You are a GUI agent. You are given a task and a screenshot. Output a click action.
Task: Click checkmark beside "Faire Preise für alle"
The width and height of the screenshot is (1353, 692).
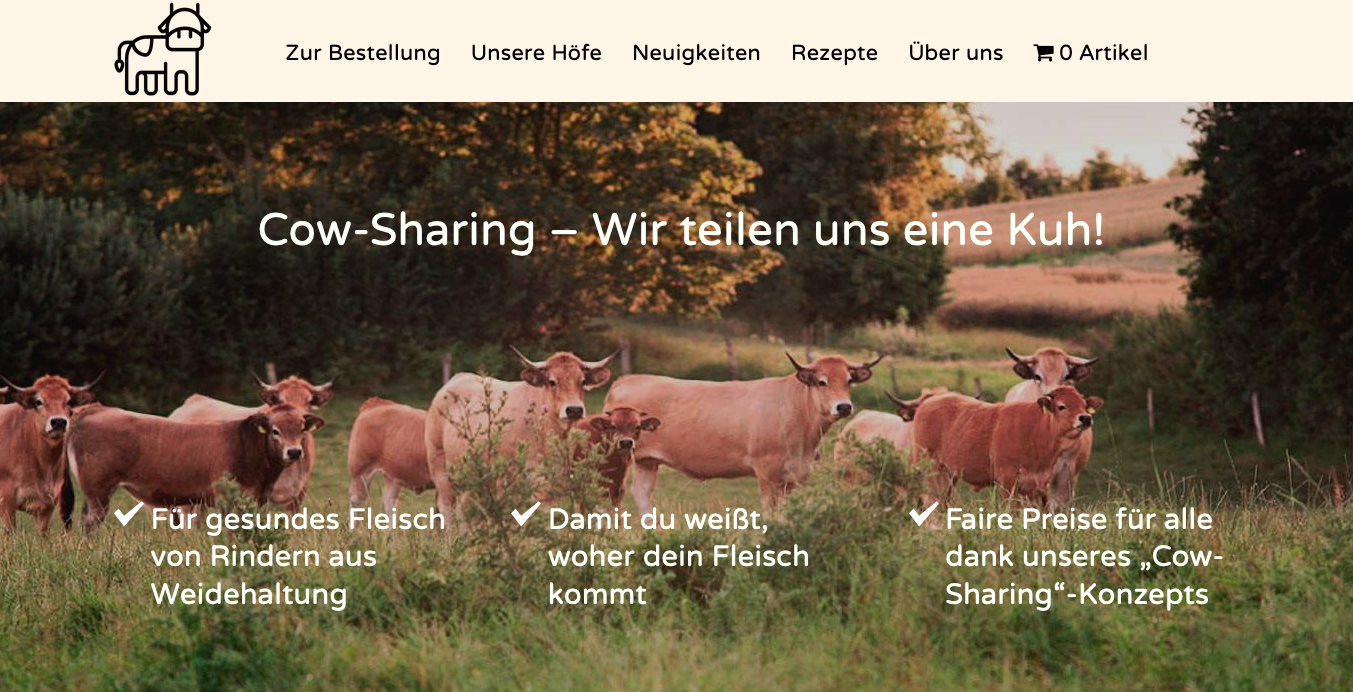pos(922,514)
